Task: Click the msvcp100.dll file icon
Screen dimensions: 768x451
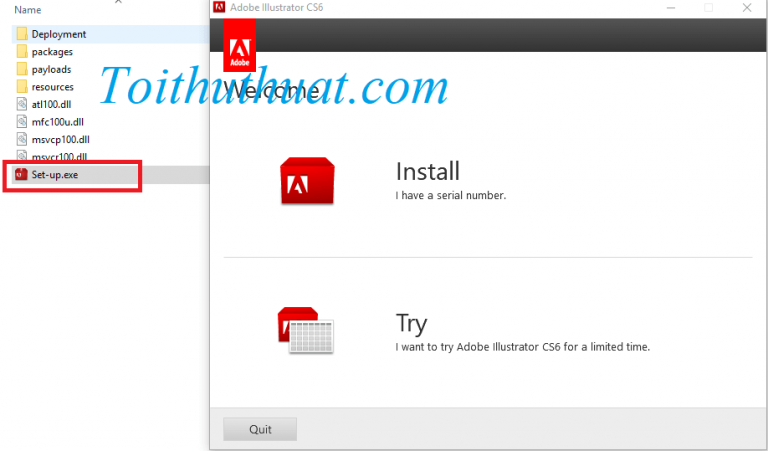Action: [x=22, y=140]
